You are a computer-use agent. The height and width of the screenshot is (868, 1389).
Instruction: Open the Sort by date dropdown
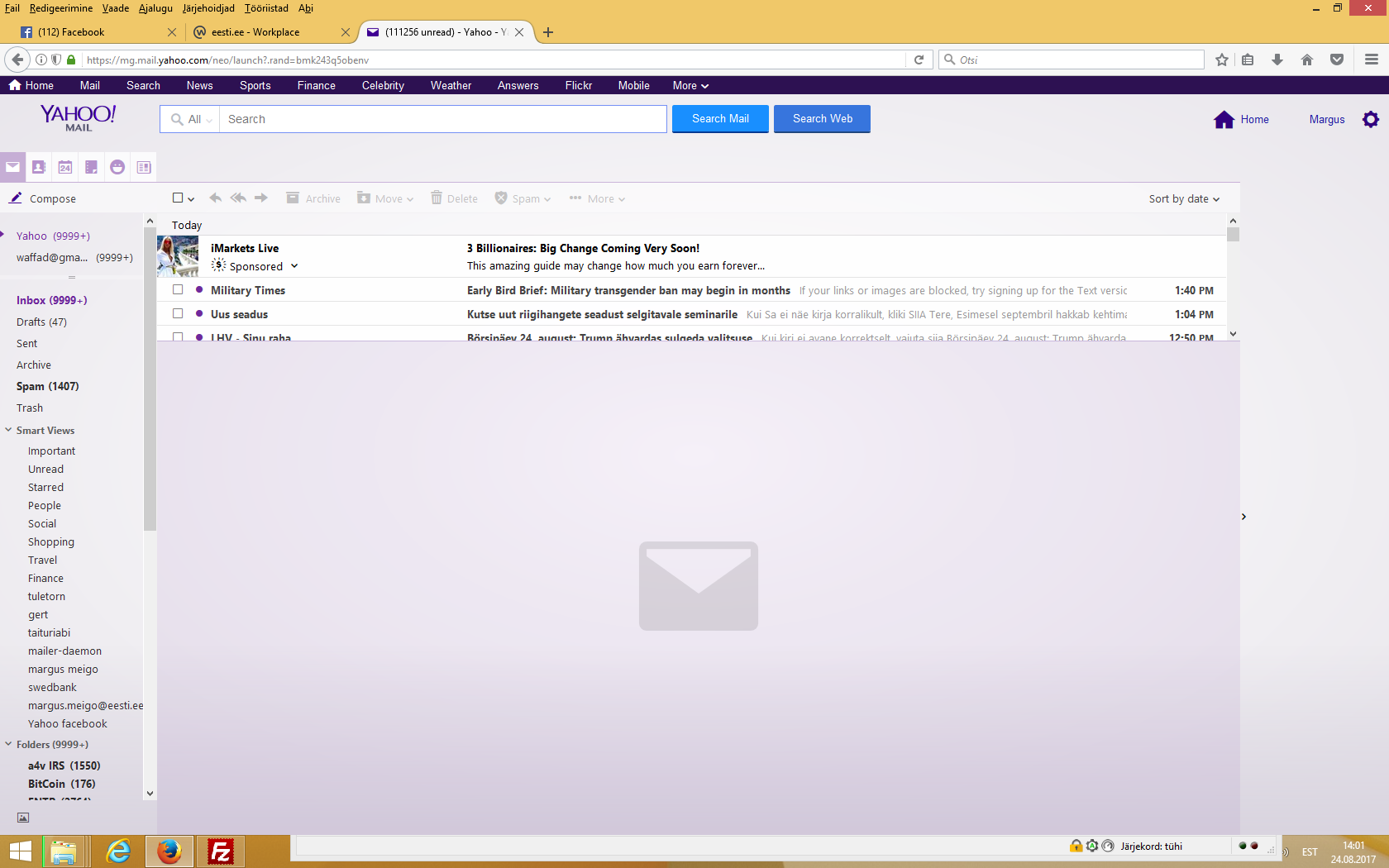click(x=1184, y=198)
